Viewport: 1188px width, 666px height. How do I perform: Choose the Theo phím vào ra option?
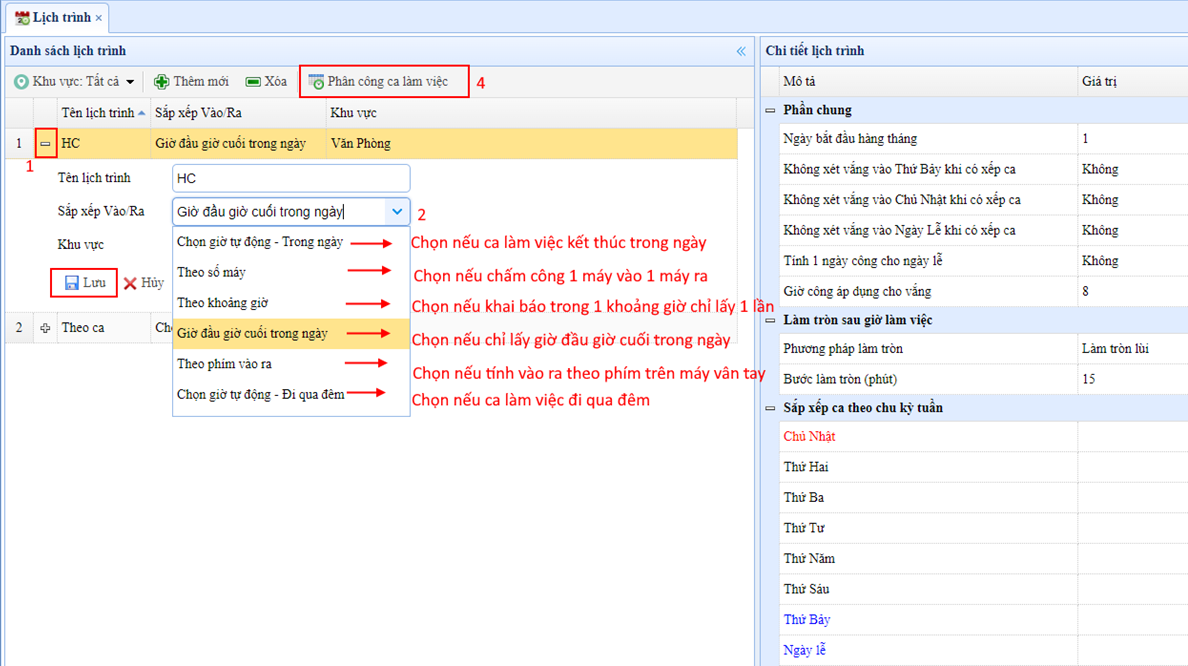(x=291, y=364)
